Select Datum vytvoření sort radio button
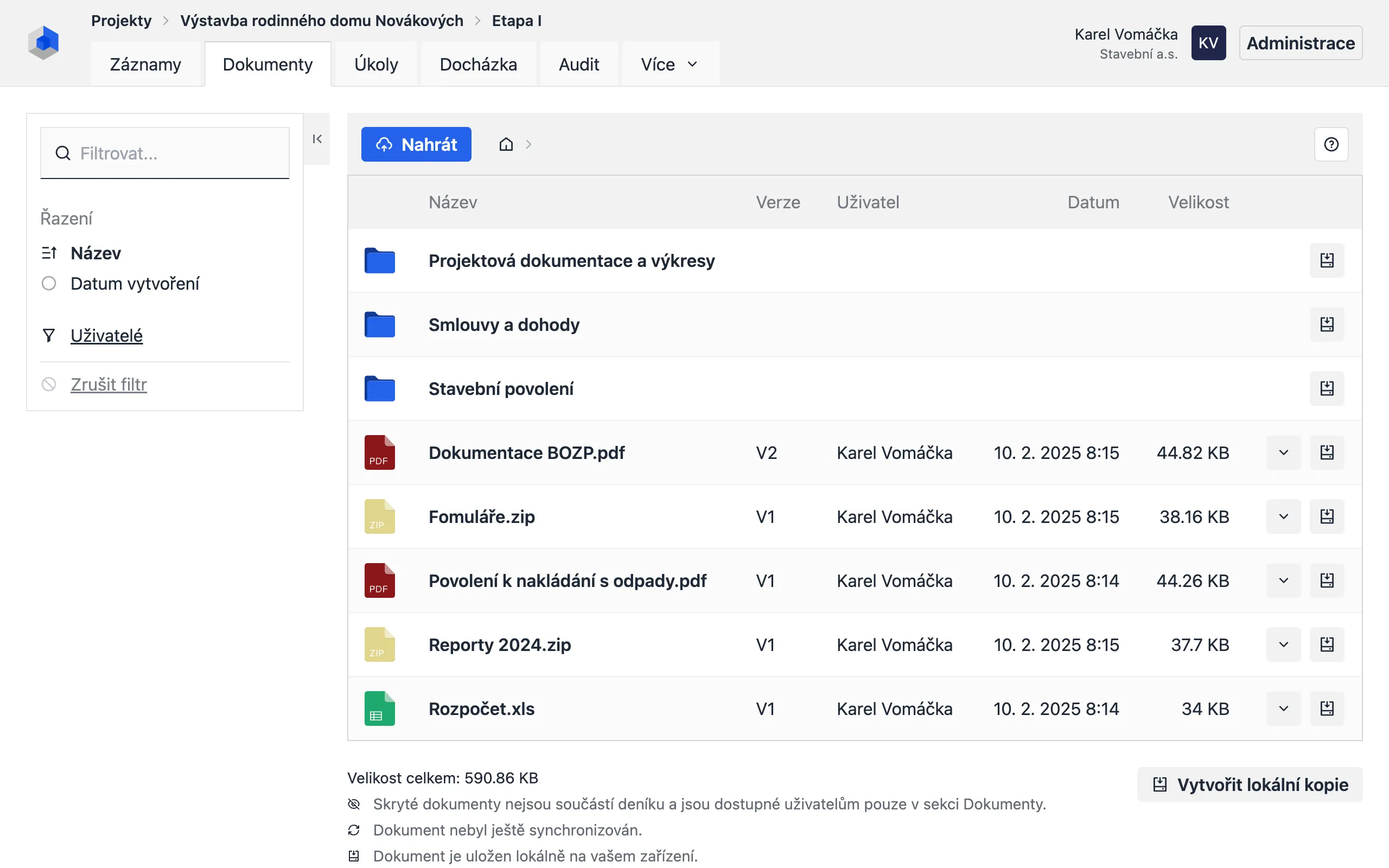This screenshot has width=1389, height=868. click(49, 284)
